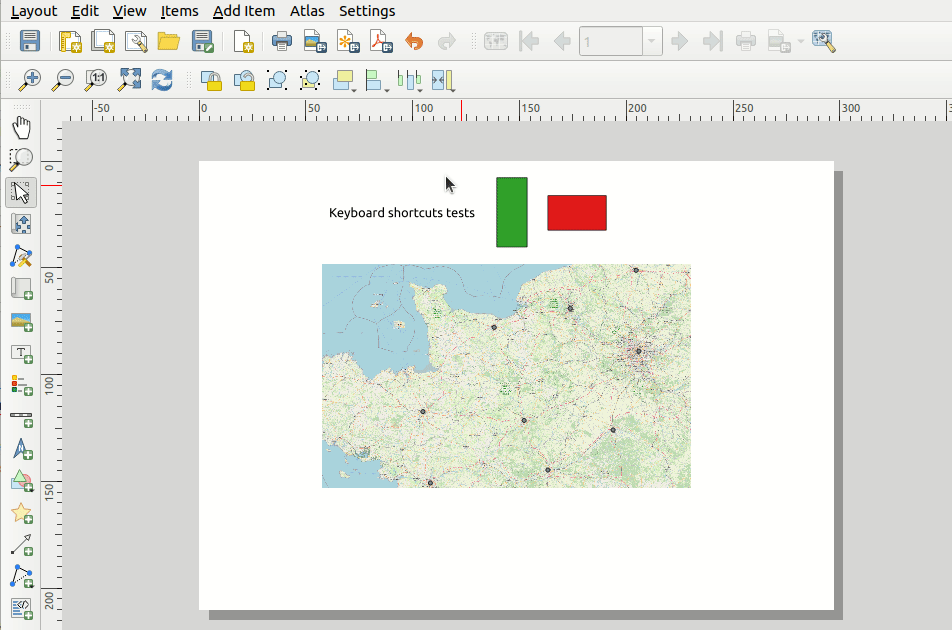The image size is (952, 630).
Task: Toggle the Select/Move Item tool
Action: (21, 192)
